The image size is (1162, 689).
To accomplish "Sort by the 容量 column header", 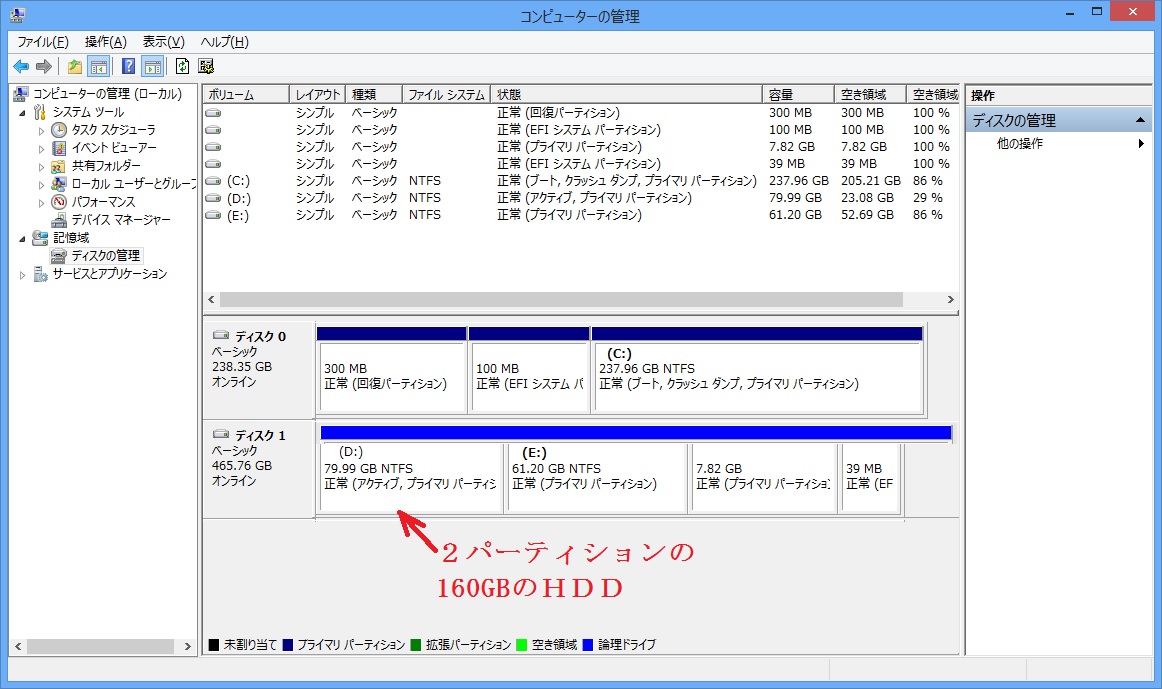I will pos(798,95).
